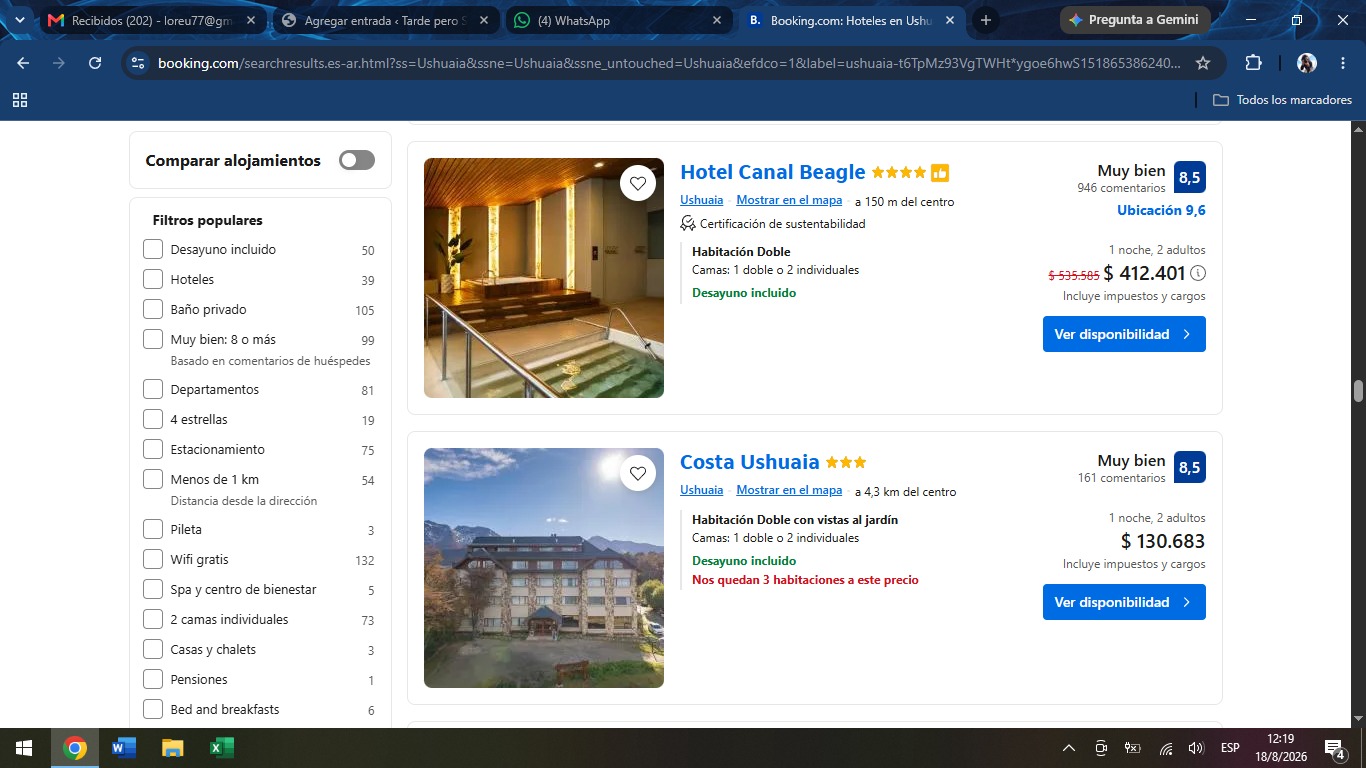Check the 2 camas individuales filter
The width and height of the screenshot is (1366, 768).
coord(153,619)
